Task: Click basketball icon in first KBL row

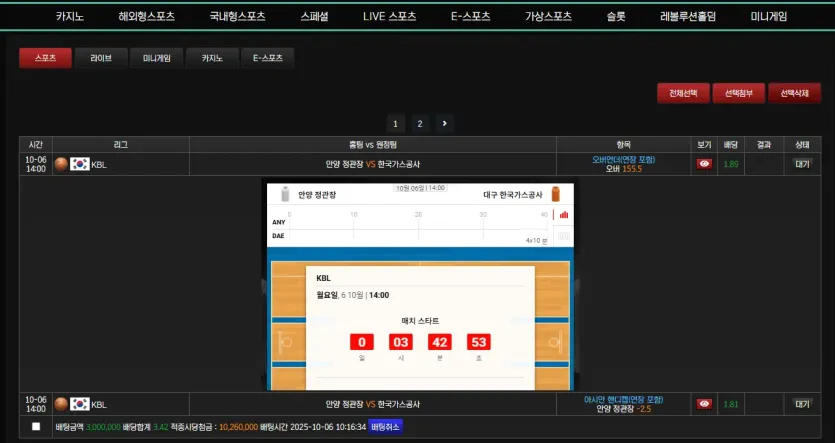Action: point(61,164)
